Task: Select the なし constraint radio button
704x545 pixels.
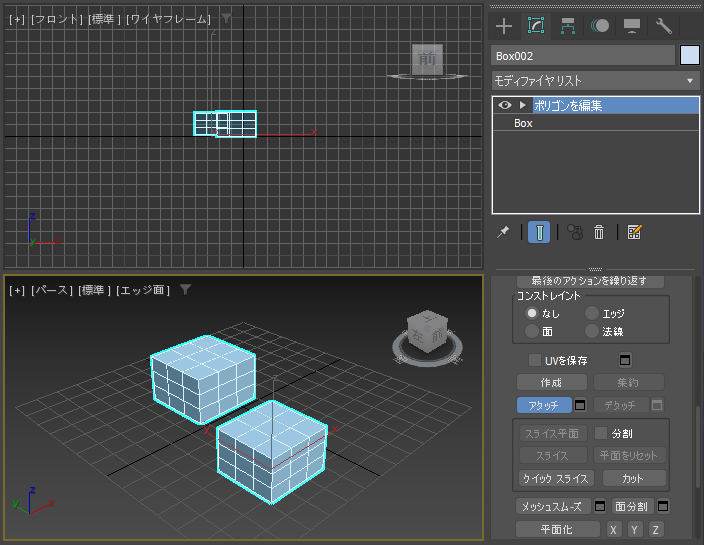Action: (532, 313)
